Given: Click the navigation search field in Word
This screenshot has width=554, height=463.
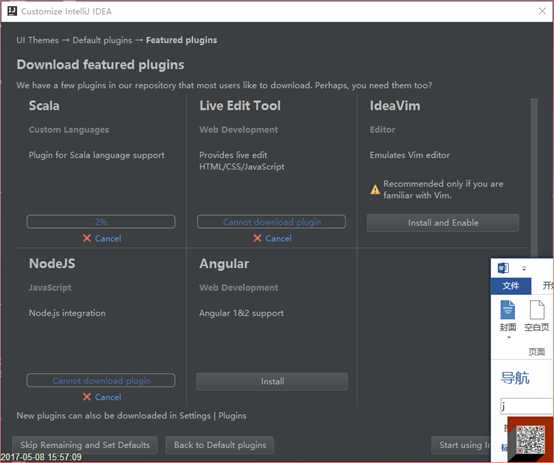Looking at the screenshot, I should [526, 406].
